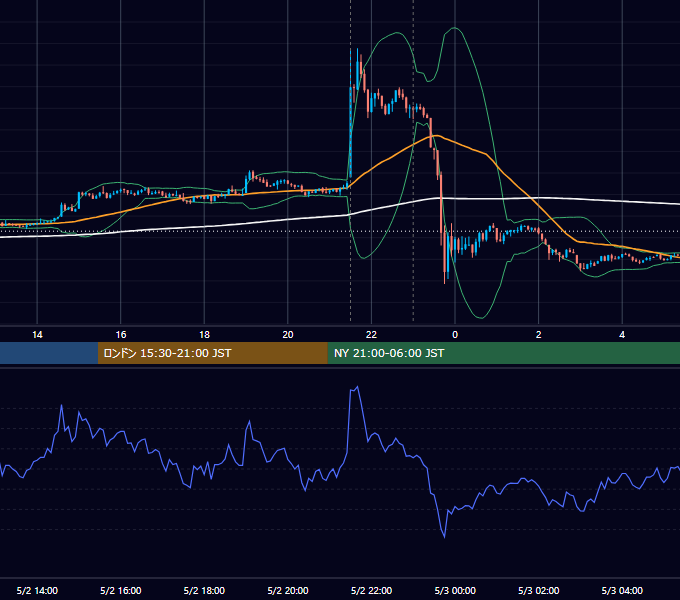Screen dimensions: 680x600
Task: Click the 5/2 18:00 date label
Action: click(204, 590)
